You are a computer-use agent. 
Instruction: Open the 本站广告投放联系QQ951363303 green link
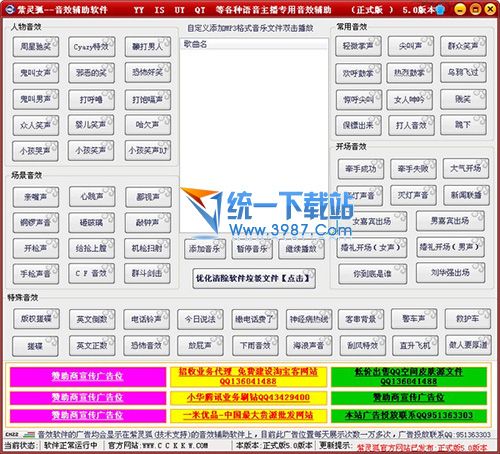[409, 415]
